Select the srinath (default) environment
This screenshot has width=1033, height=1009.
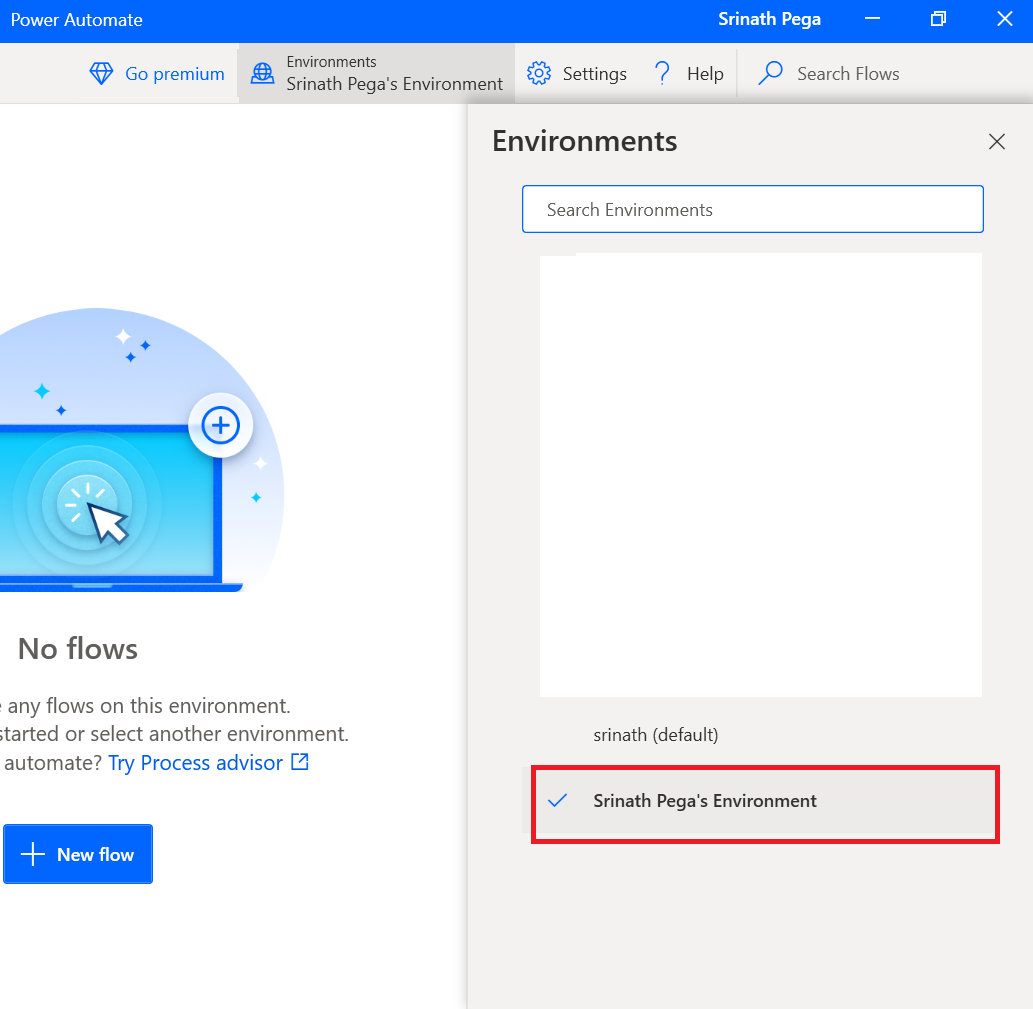coord(655,735)
